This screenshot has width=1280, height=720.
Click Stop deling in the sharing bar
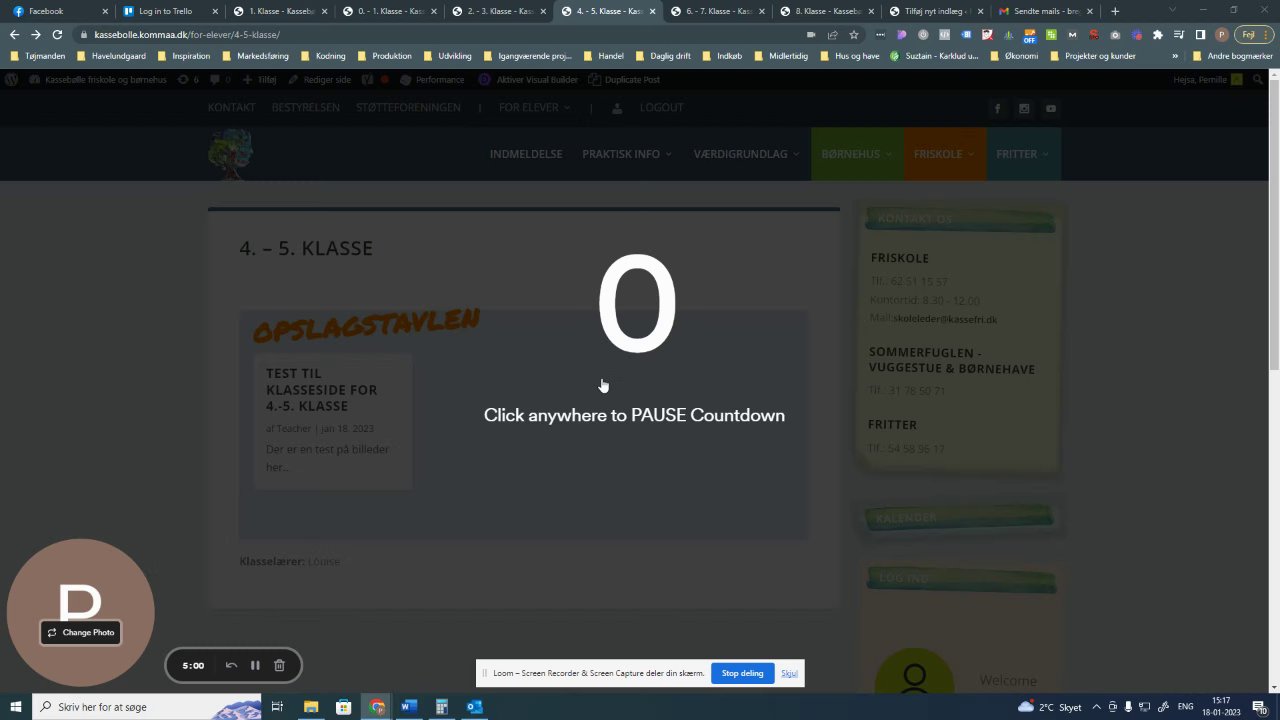coord(742,673)
